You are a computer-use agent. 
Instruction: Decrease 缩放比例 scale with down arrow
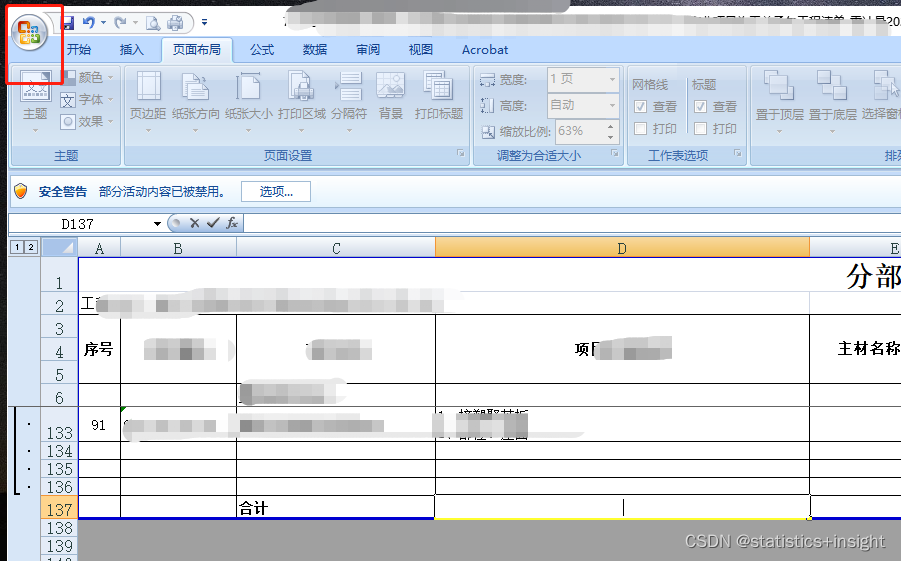(x=610, y=137)
